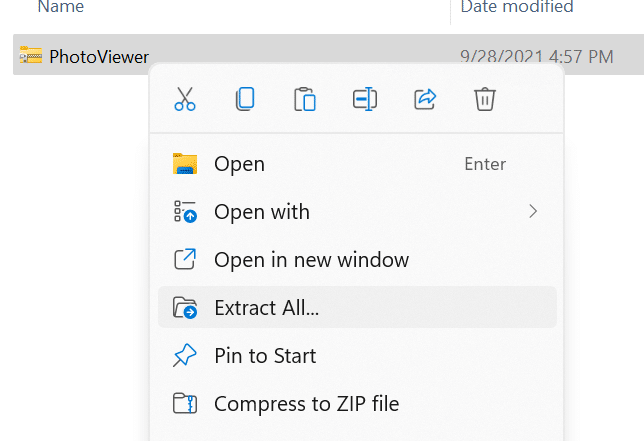This screenshot has width=644, height=441.
Task: Select the PhotoViewer zip file name
Action: coord(99,57)
